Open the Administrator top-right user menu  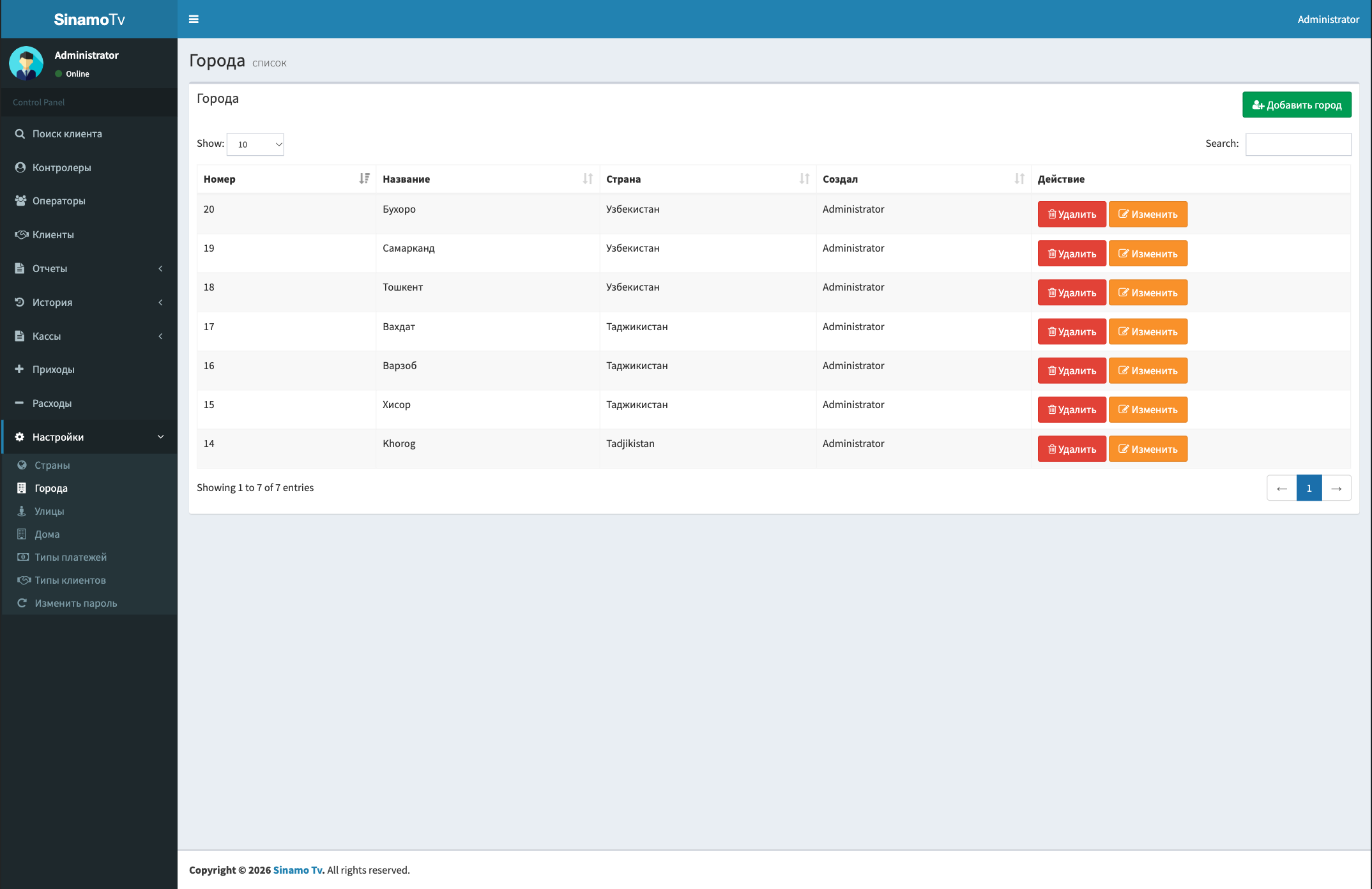tap(1328, 19)
